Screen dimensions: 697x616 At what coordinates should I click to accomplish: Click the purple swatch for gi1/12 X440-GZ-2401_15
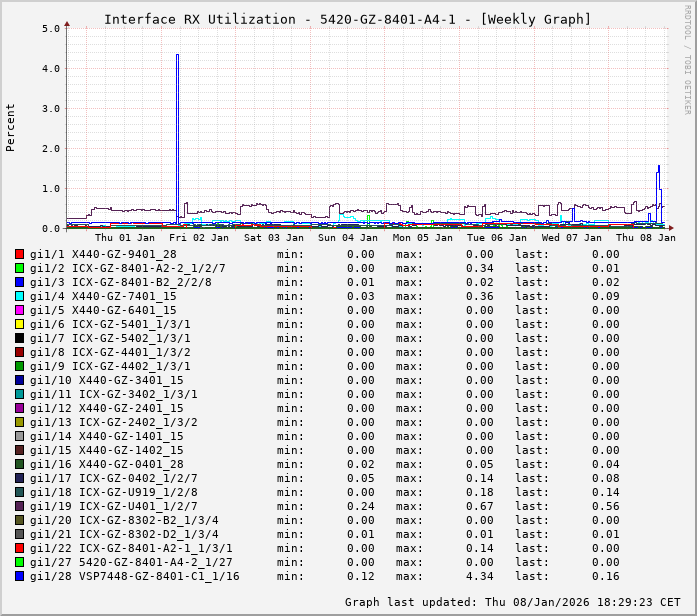pos(20,408)
